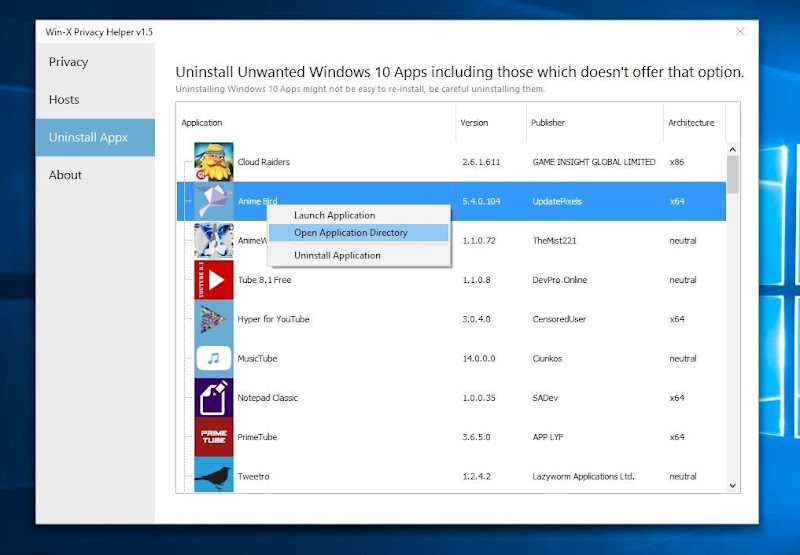
Task: Choose Open Application Directory menu entry
Action: coord(358,233)
